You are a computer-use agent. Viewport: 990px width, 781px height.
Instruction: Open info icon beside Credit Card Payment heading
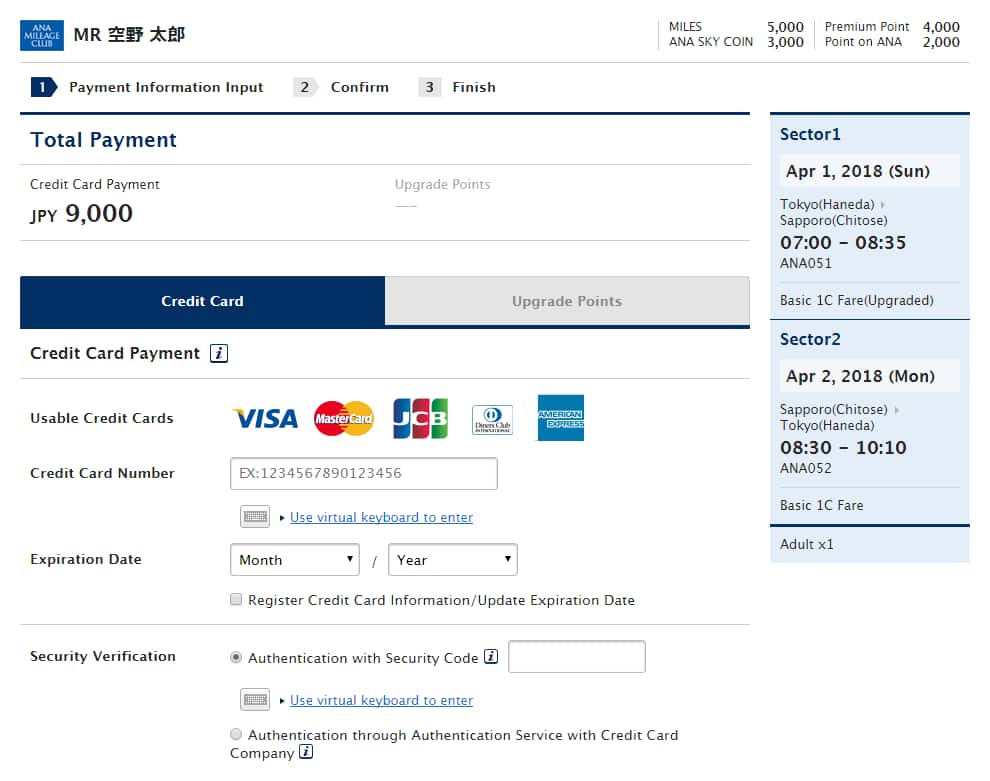(x=219, y=353)
